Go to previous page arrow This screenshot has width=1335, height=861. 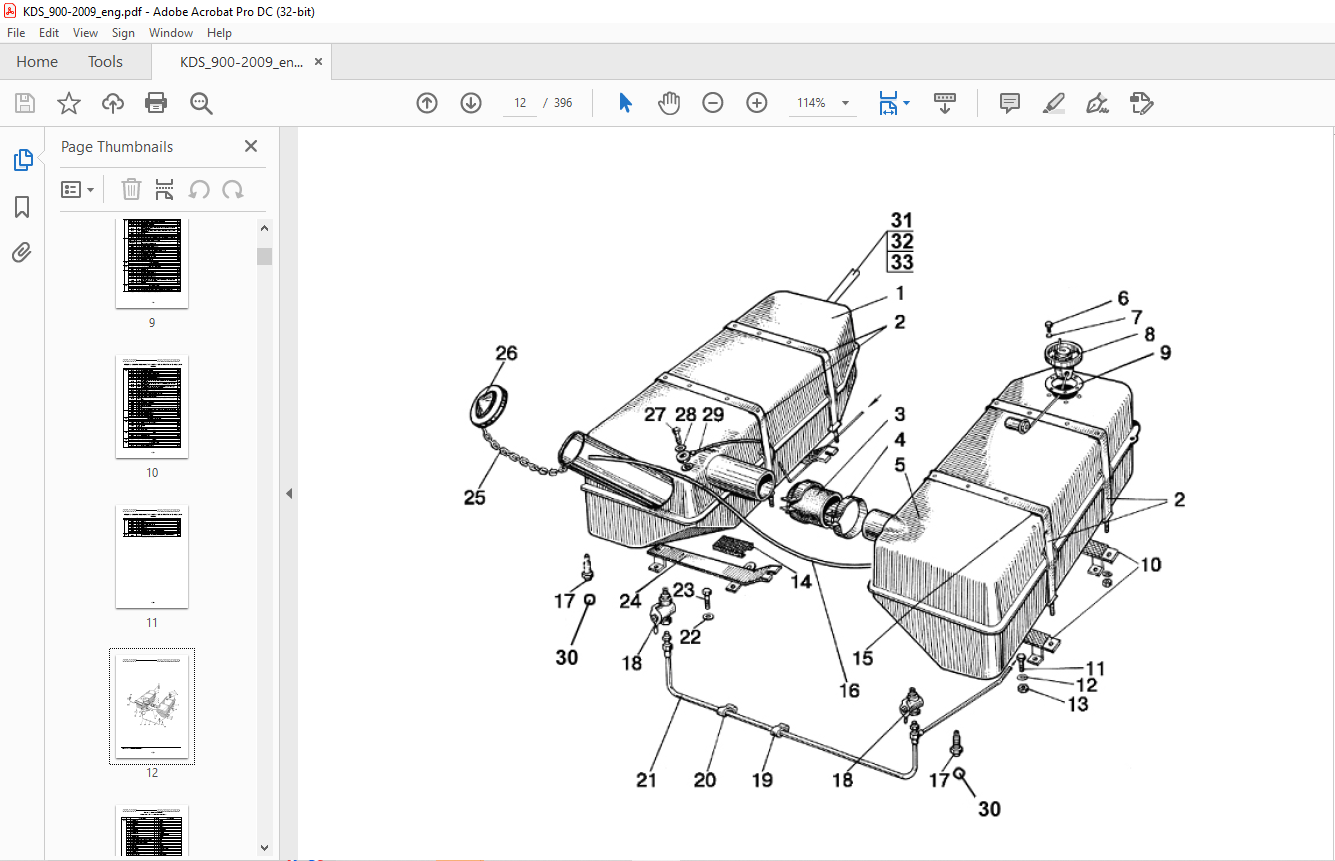pos(427,103)
